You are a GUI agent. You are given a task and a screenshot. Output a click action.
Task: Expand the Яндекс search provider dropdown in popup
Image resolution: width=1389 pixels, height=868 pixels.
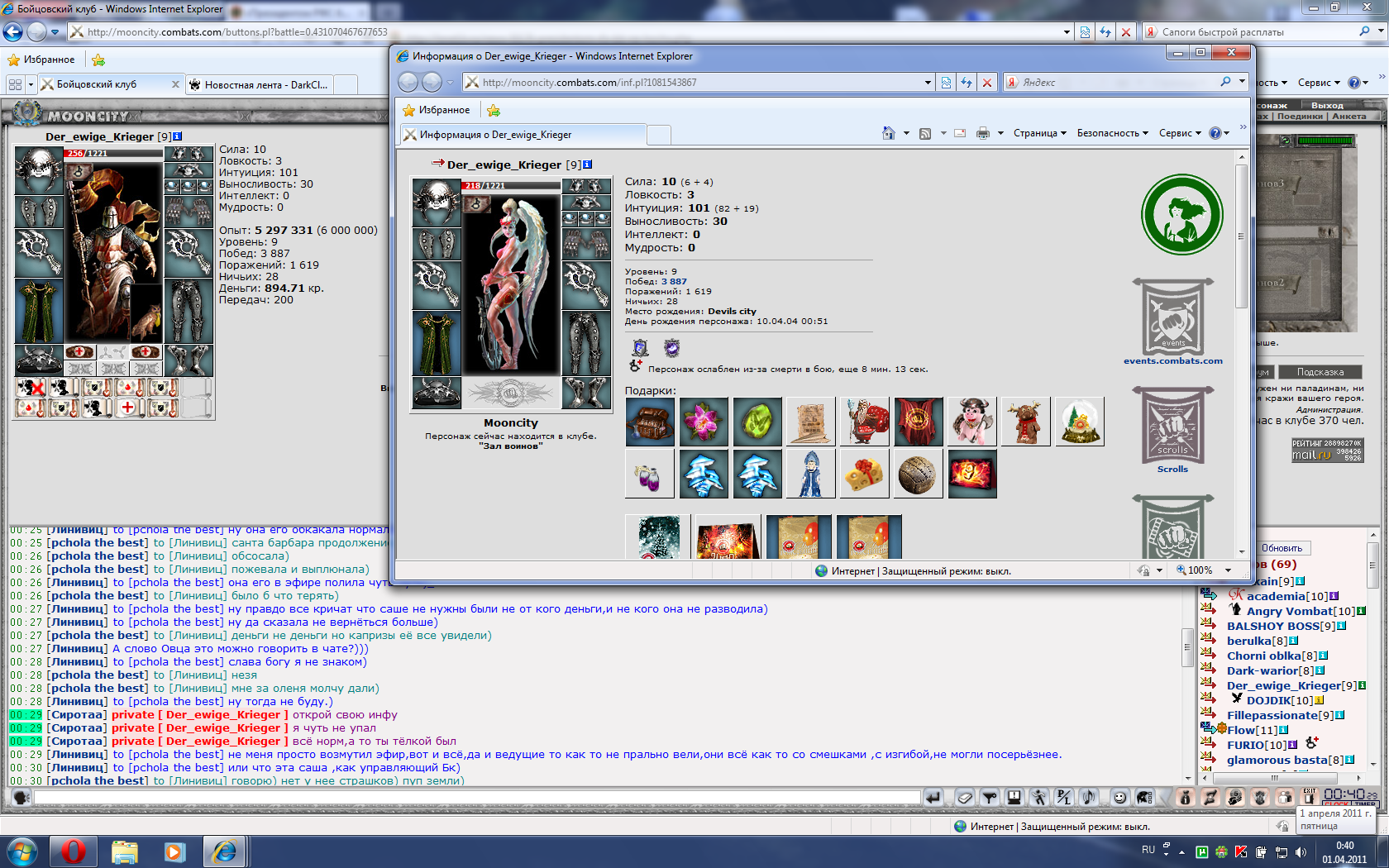pyautogui.click(x=1242, y=81)
